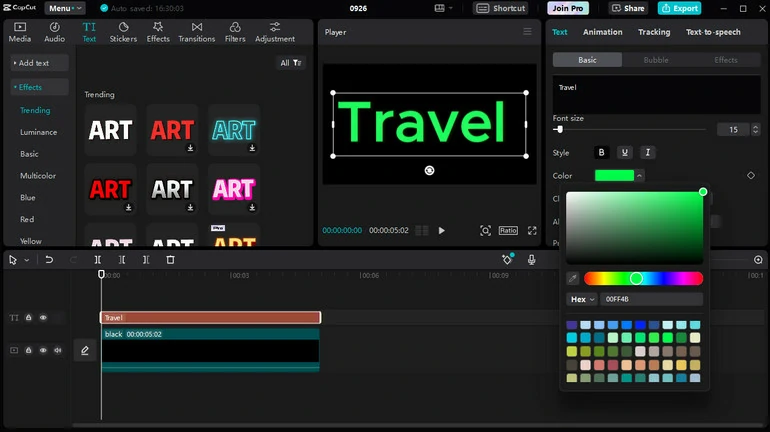Select the Luminance effects category

[38, 132]
